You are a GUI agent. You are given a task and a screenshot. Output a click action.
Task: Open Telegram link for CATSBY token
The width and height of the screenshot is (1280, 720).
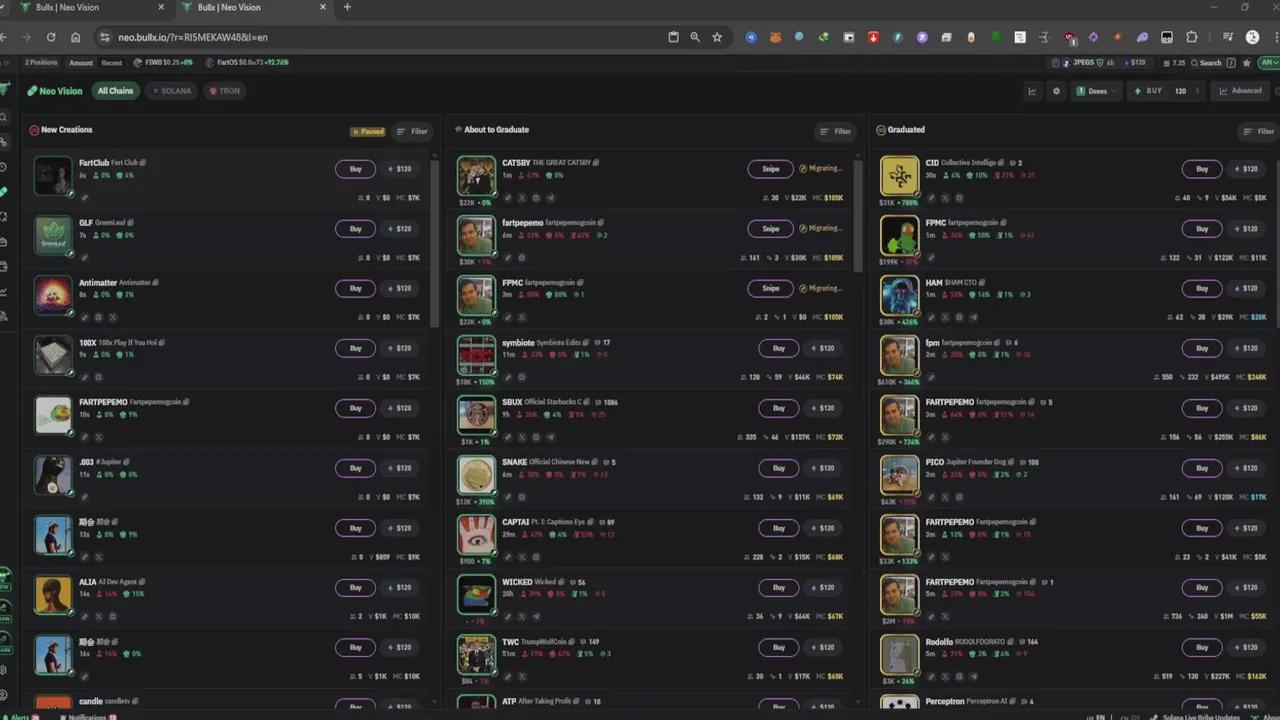(550, 198)
